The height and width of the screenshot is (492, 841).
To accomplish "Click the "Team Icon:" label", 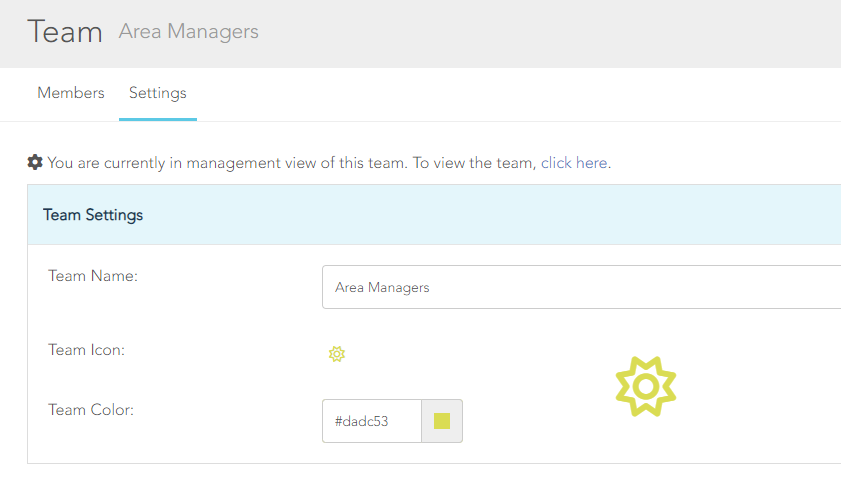I will click(86, 350).
